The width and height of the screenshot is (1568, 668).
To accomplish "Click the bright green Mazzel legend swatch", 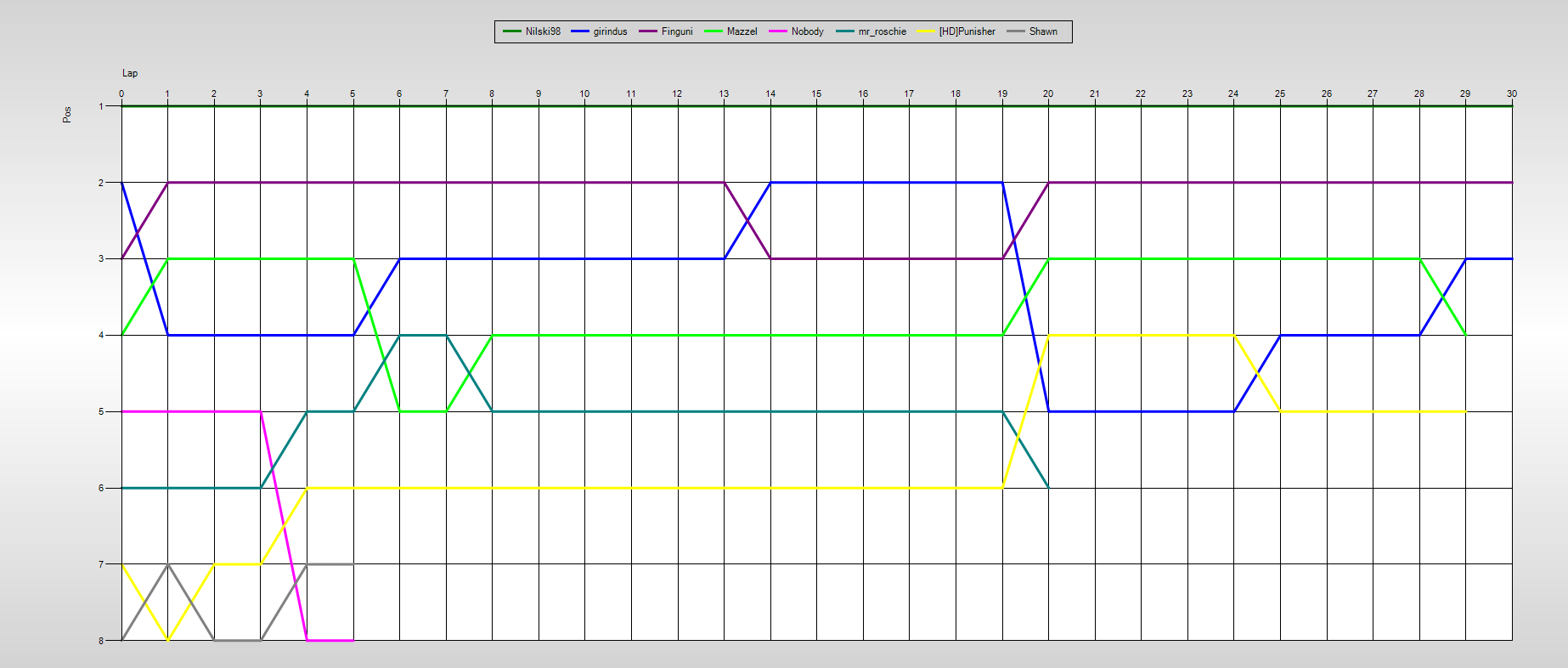I will [x=713, y=31].
